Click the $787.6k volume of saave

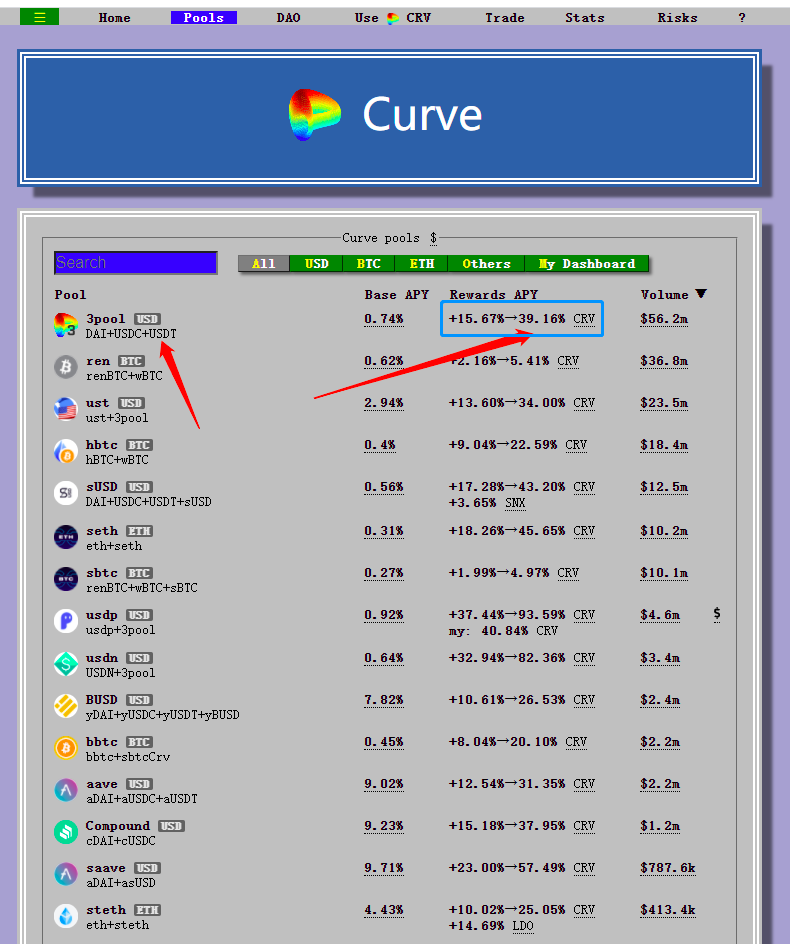pyautogui.click(x=668, y=868)
